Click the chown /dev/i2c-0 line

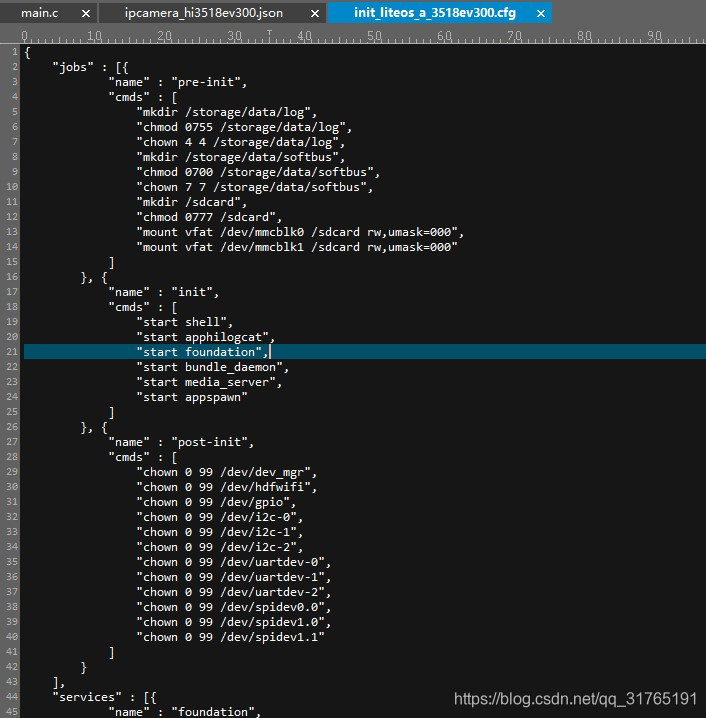coord(220,517)
